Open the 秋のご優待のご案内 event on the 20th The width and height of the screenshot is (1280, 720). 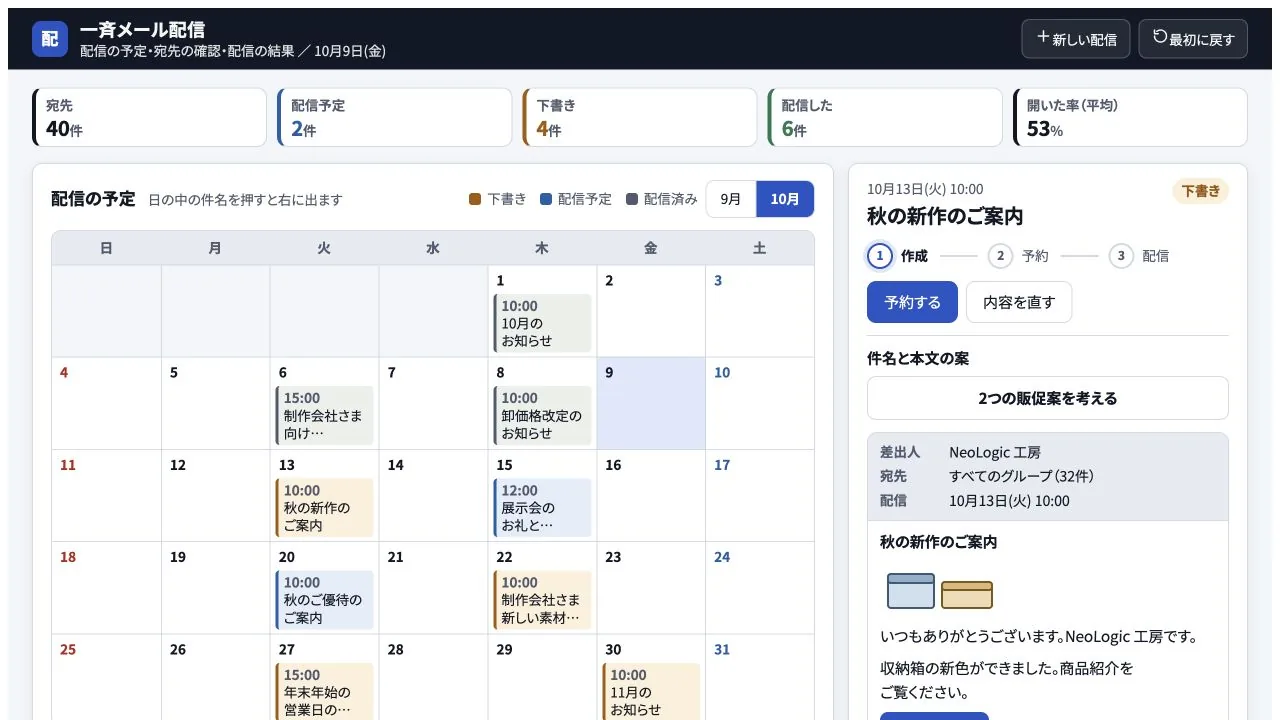click(x=324, y=600)
